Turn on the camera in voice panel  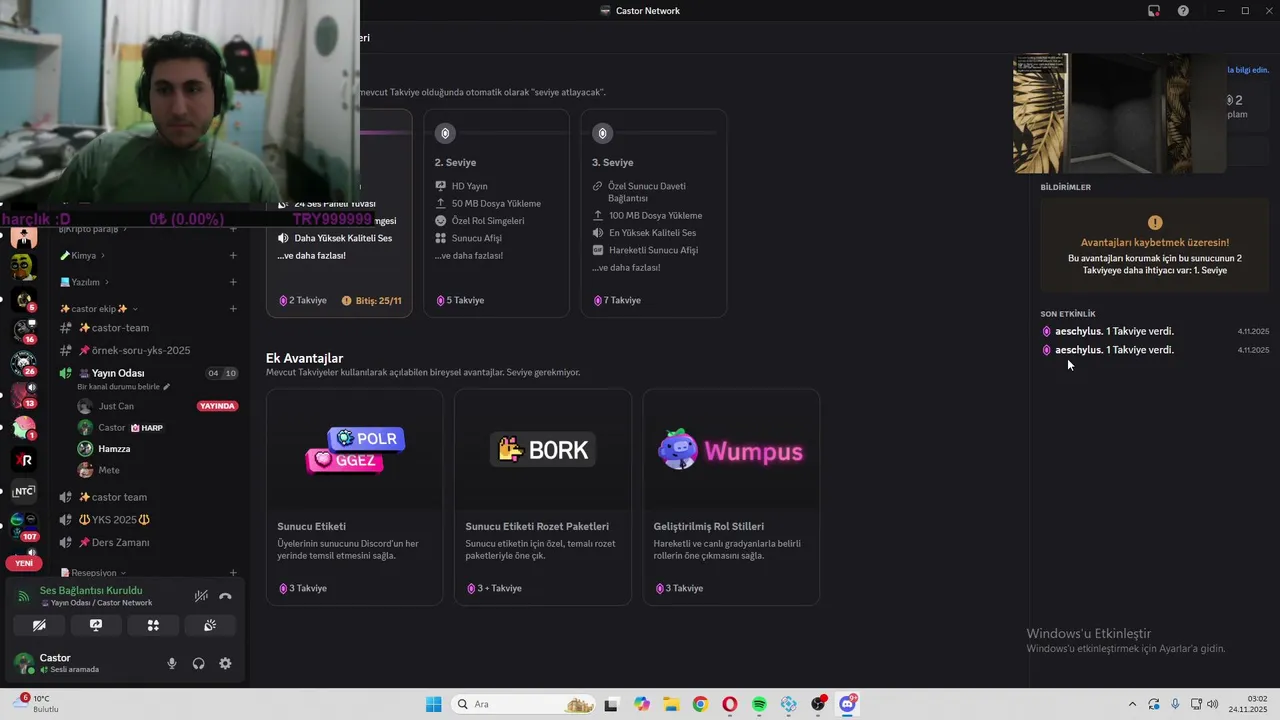click(39, 625)
